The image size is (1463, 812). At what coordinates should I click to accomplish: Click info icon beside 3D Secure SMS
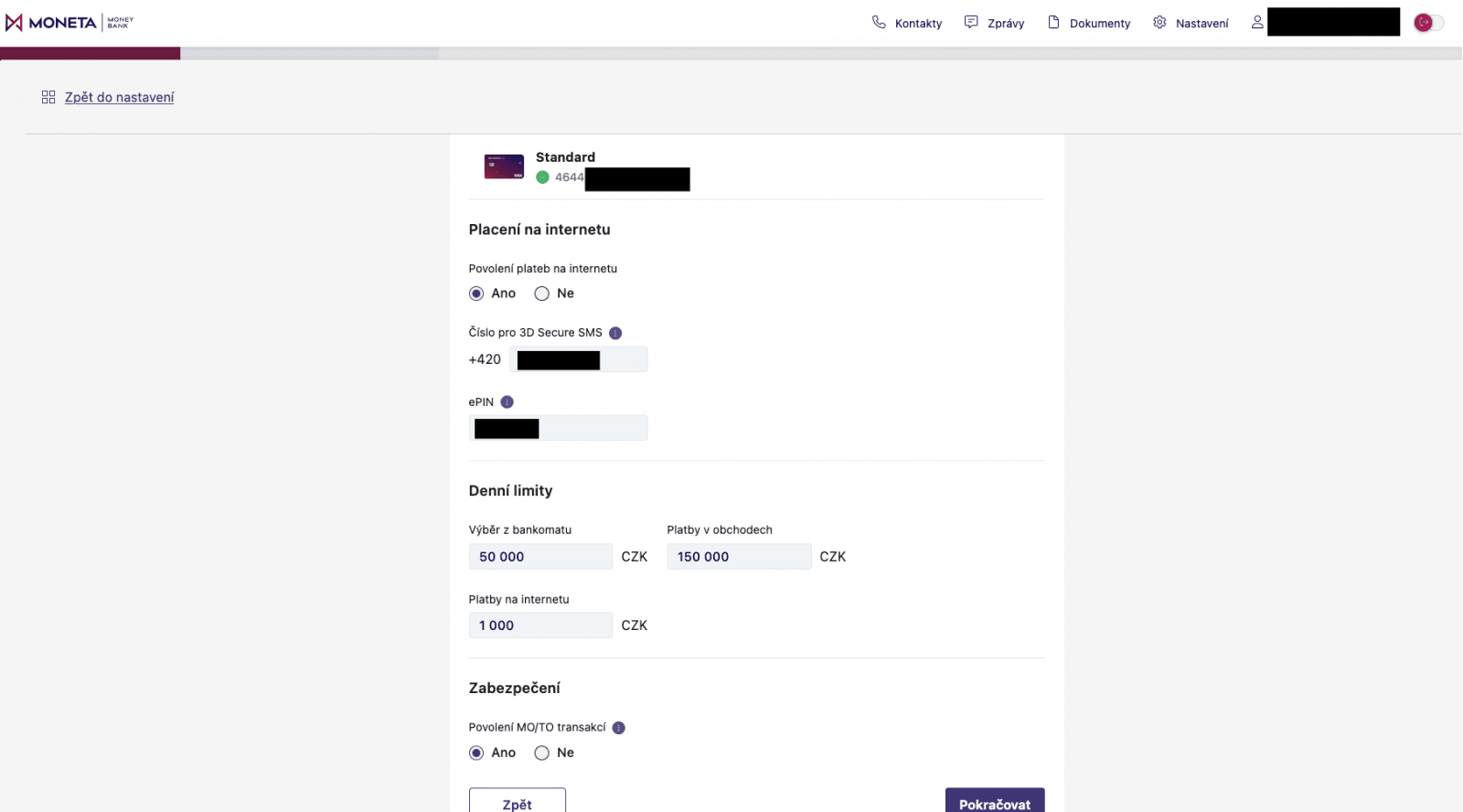(615, 333)
